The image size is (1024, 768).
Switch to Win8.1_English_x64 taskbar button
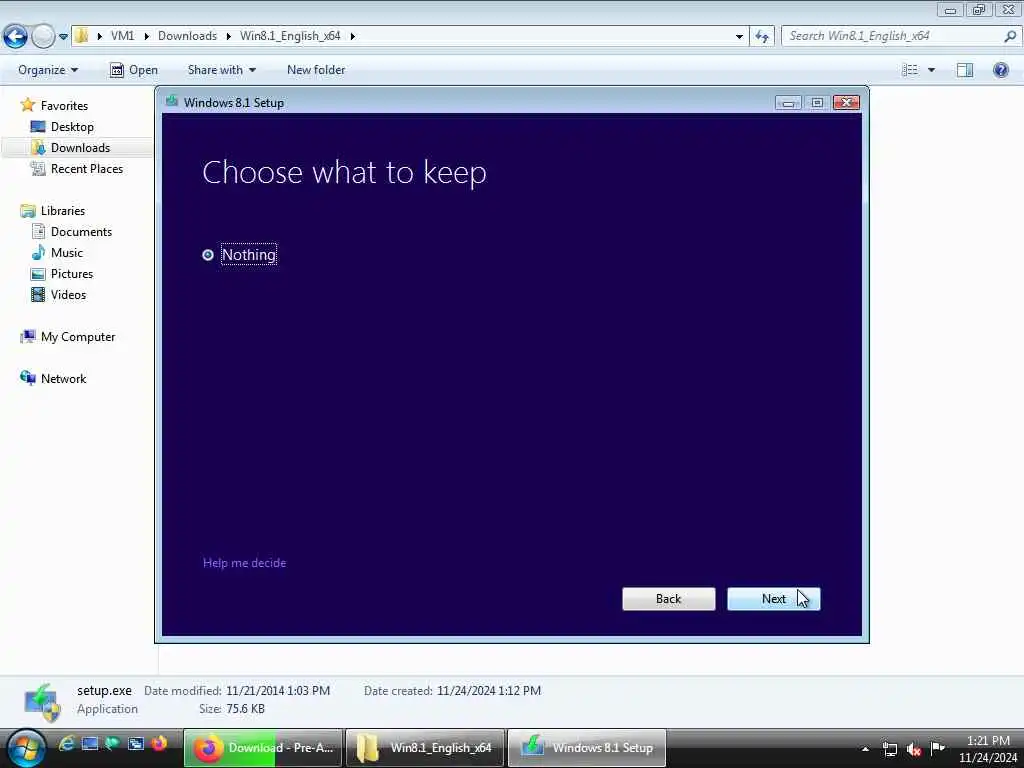pos(425,748)
